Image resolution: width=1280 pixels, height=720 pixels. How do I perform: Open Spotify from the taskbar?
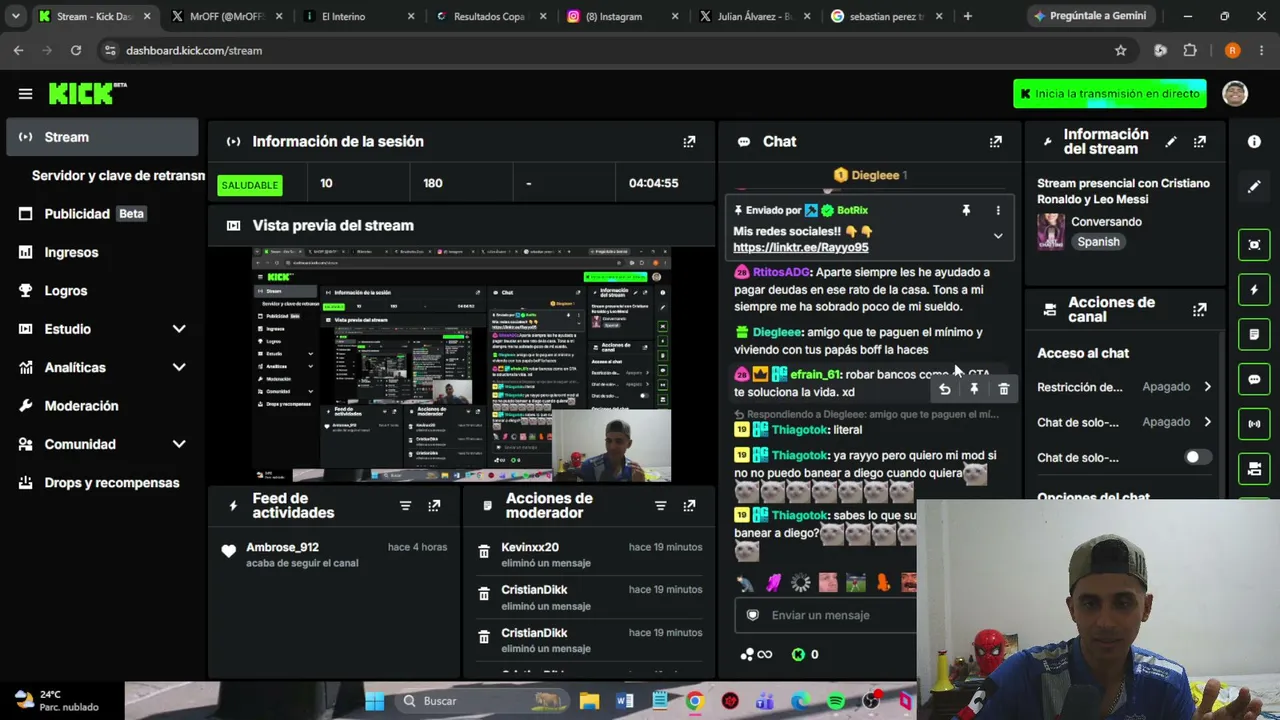coord(836,701)
